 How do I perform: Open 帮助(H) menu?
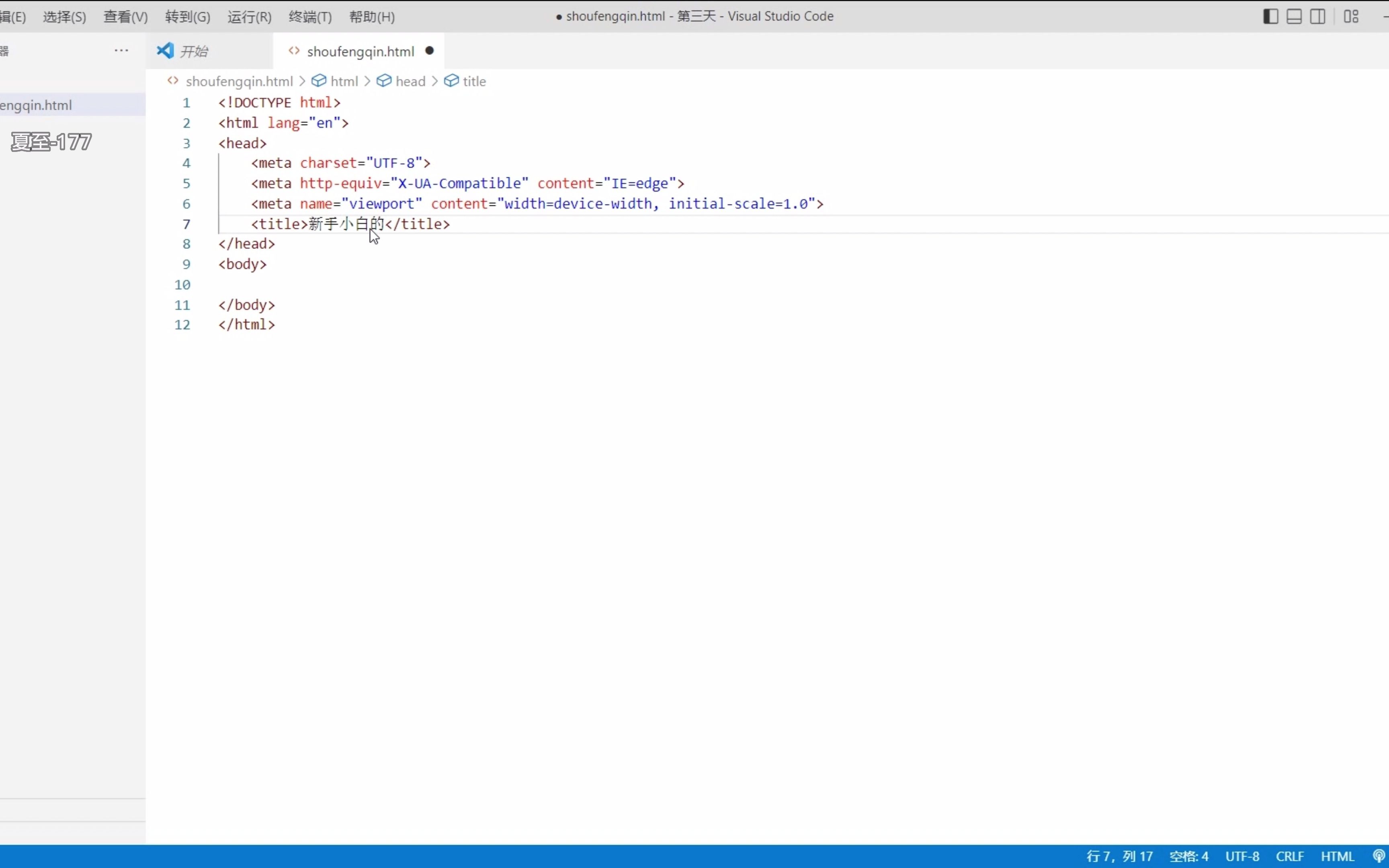click(372, 16)
